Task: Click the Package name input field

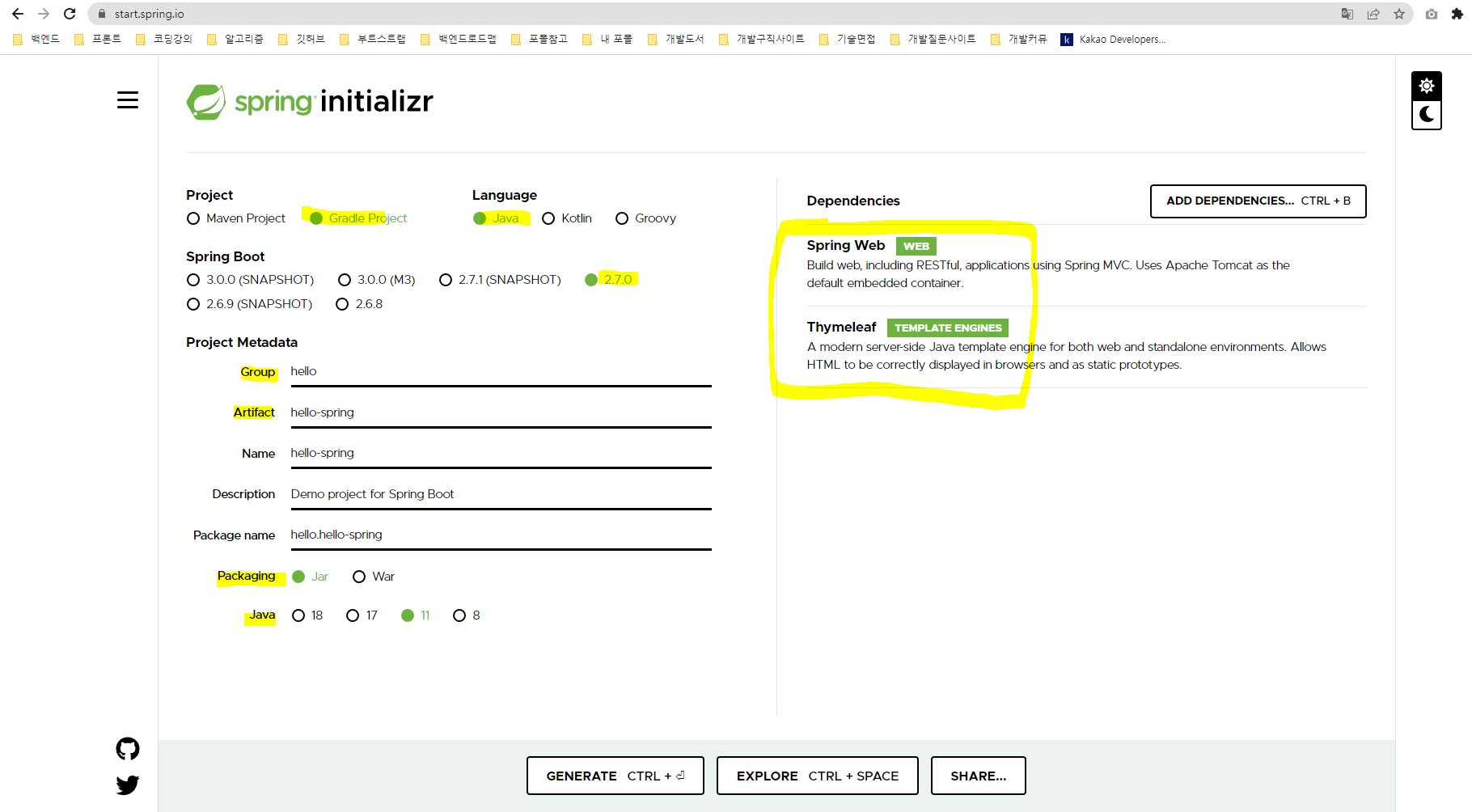Action: [x=501, y=535]
